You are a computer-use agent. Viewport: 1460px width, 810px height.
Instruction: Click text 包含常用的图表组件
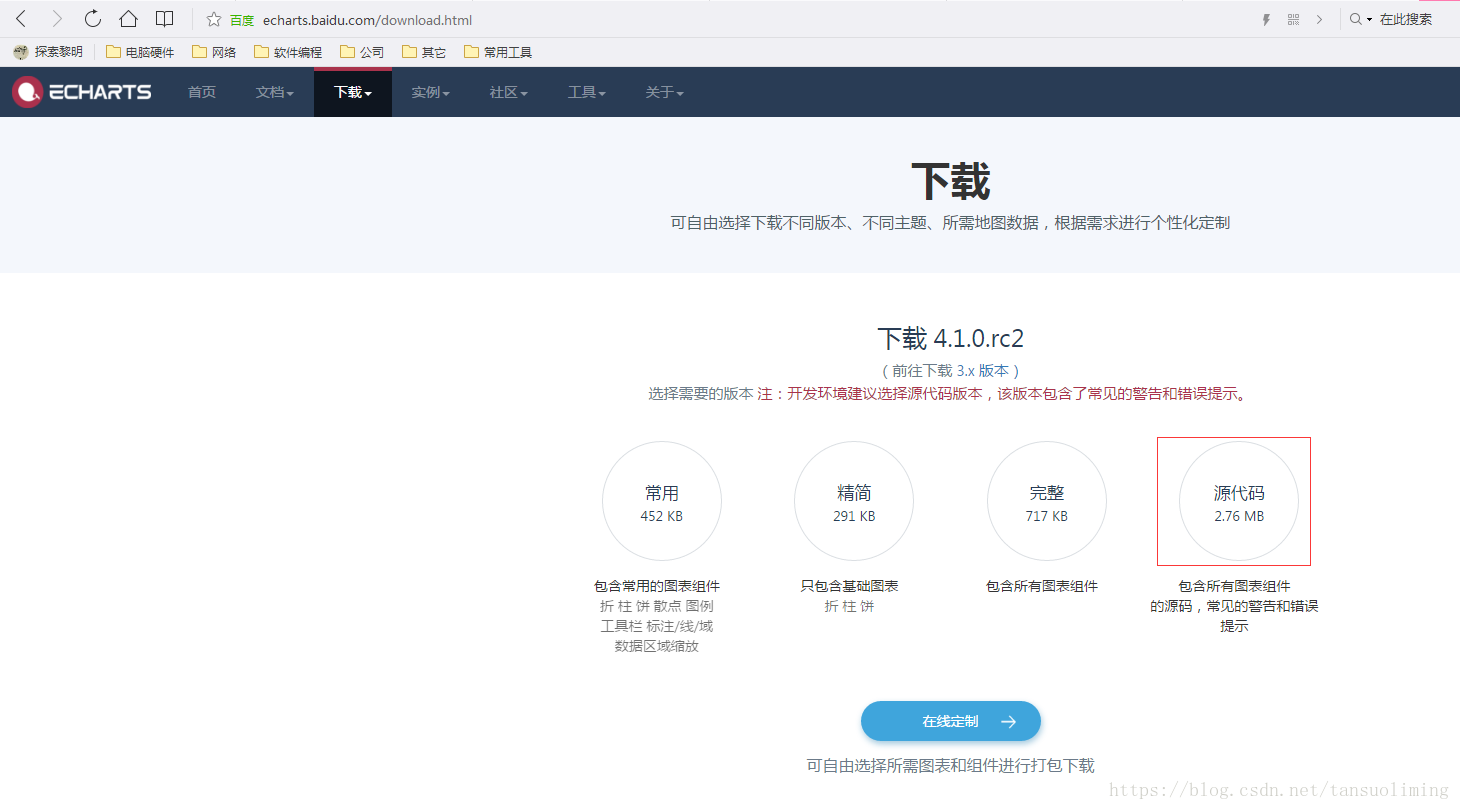[x=657, y=586]
